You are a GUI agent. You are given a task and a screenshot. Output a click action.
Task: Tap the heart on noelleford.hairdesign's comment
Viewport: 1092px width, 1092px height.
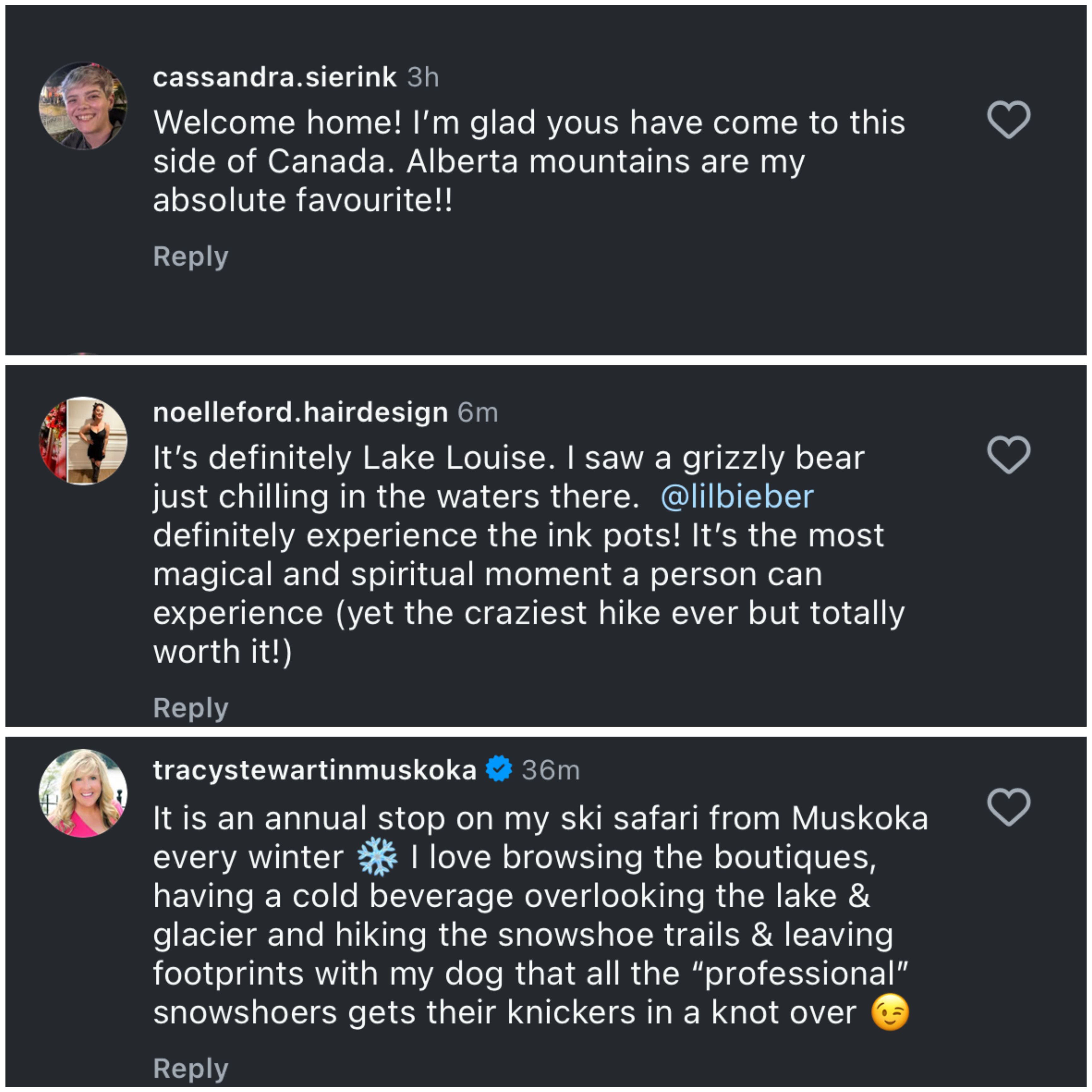(x=1008, y=455)
